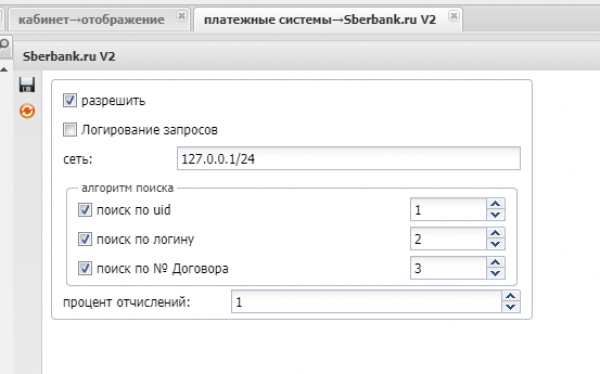
Task: Click the поиск по uid label
Action: (x=134, y=210)
